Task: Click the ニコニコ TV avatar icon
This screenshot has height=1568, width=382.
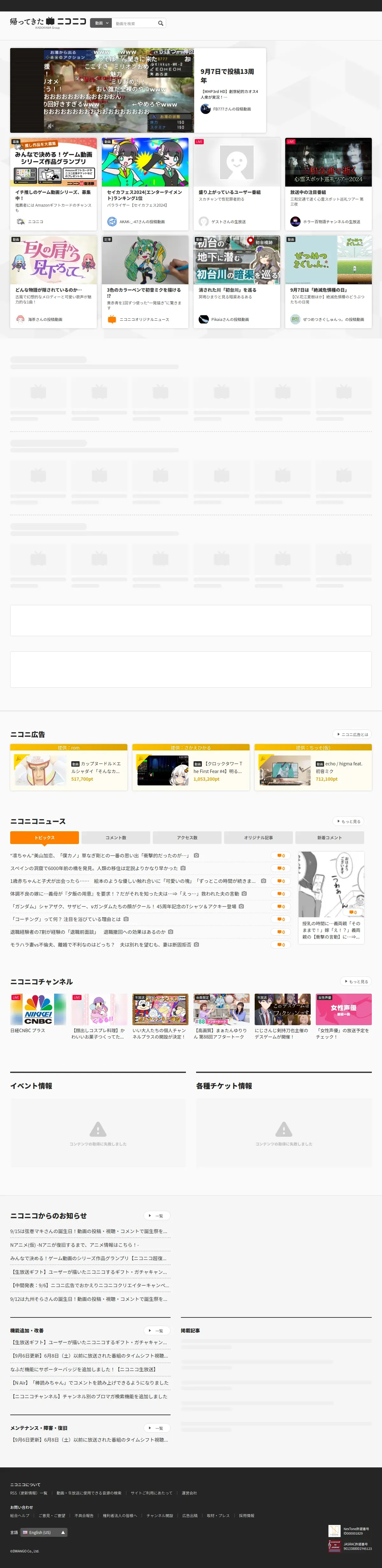Action: [21, 222]
